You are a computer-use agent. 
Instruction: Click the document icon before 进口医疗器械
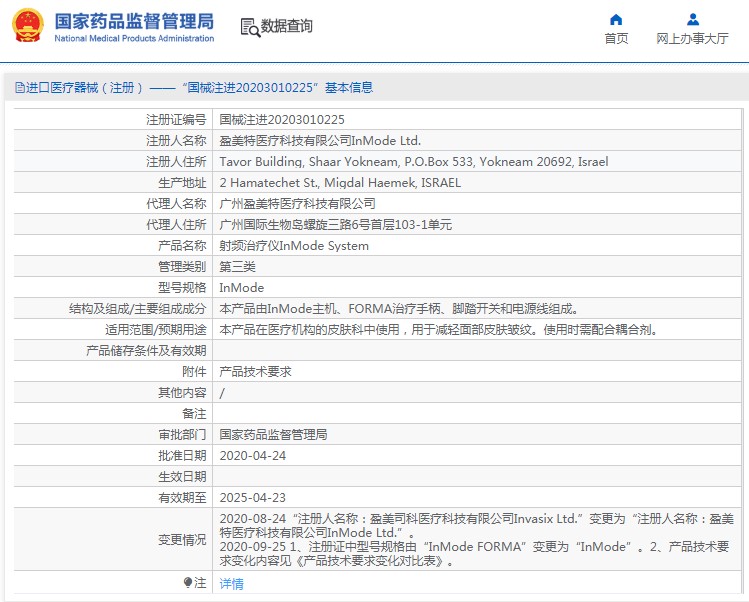click(x=20, y=87)
